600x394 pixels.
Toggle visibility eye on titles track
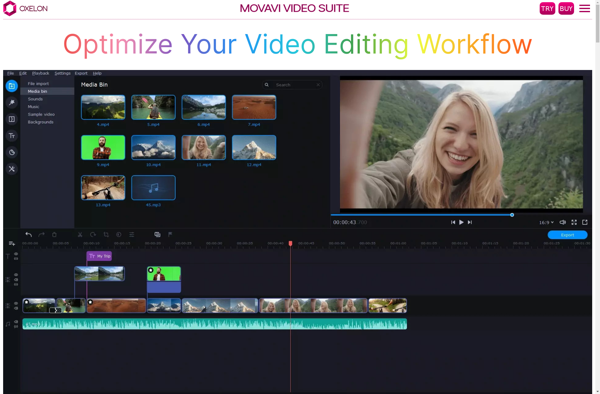[16, 254]
